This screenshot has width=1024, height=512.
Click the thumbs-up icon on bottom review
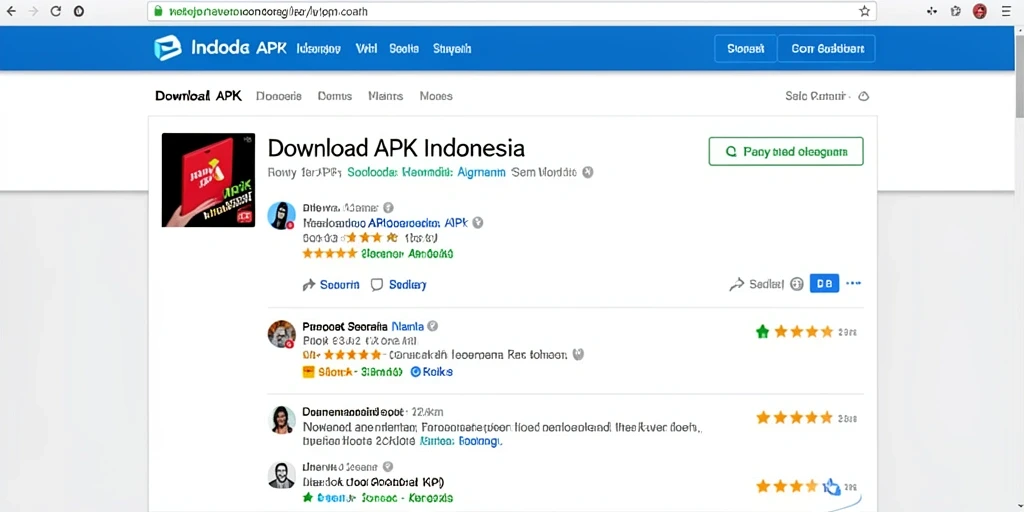tap(831, 486)
